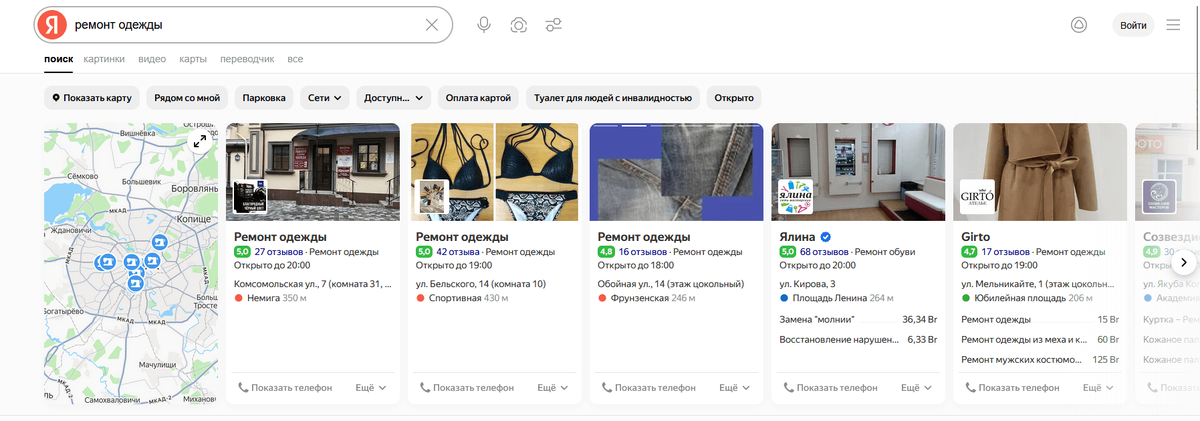
Task: Open the Alice assistant icon
Action: click(x=1079, y=25)
